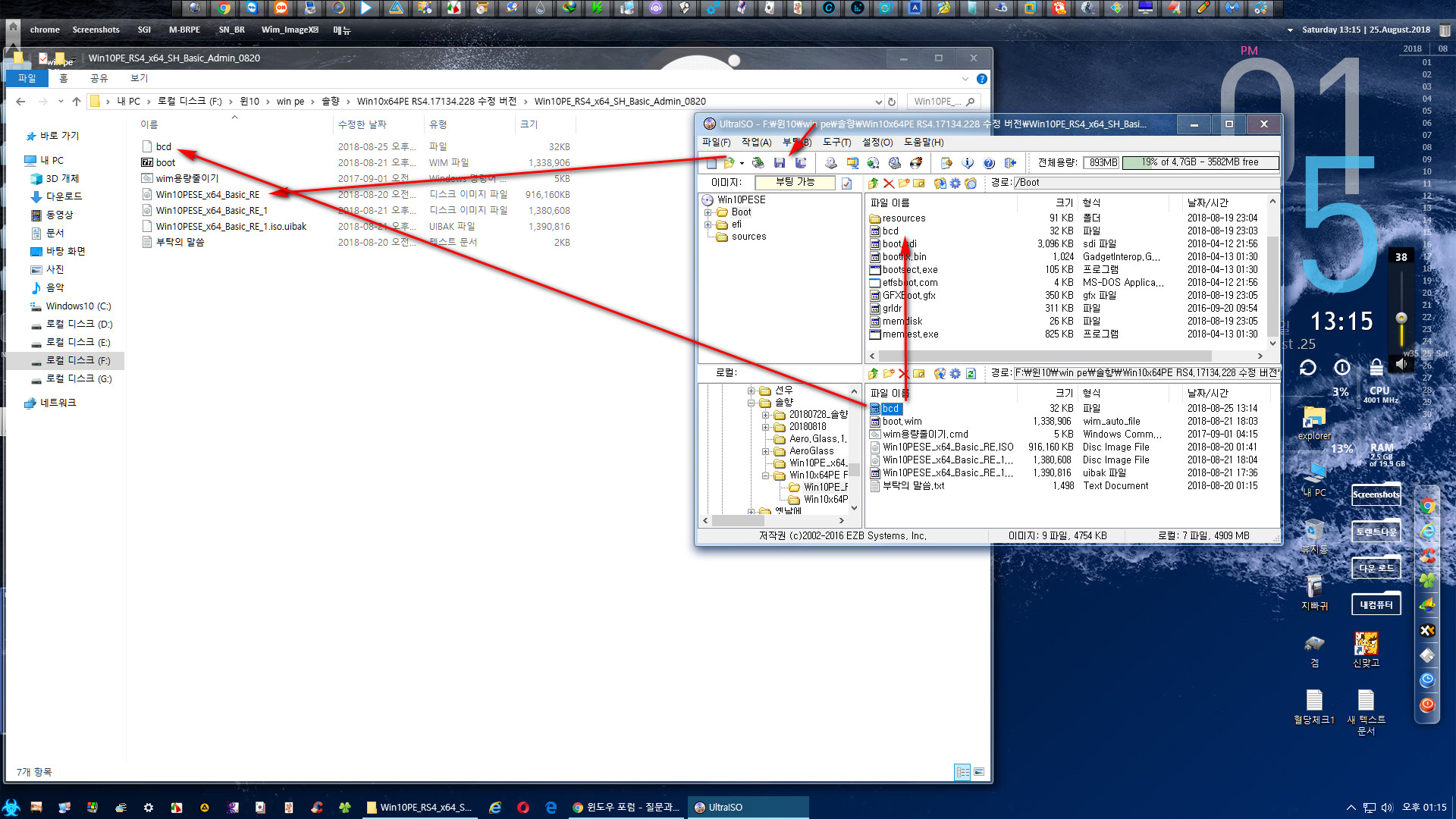Click the blue Info icon in UltraISO toolbar
Screen dimensions: 1456x819
pos(968,163)
